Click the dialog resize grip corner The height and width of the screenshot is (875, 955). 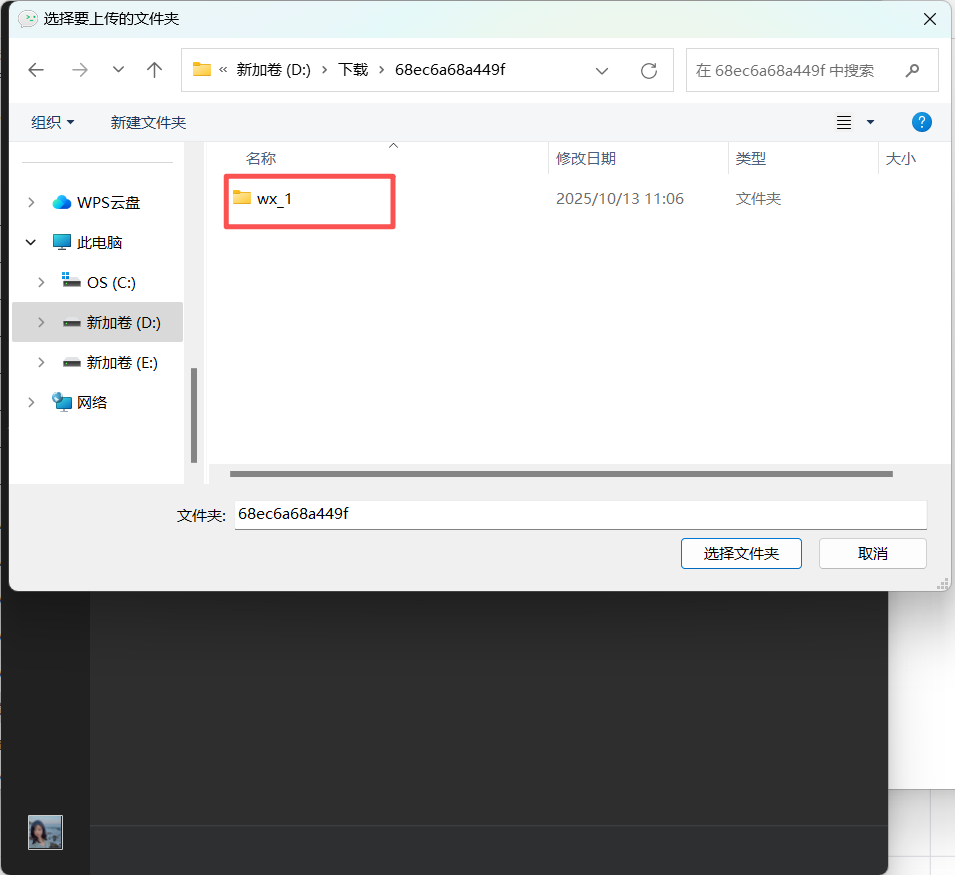click(x=943, y=584)
